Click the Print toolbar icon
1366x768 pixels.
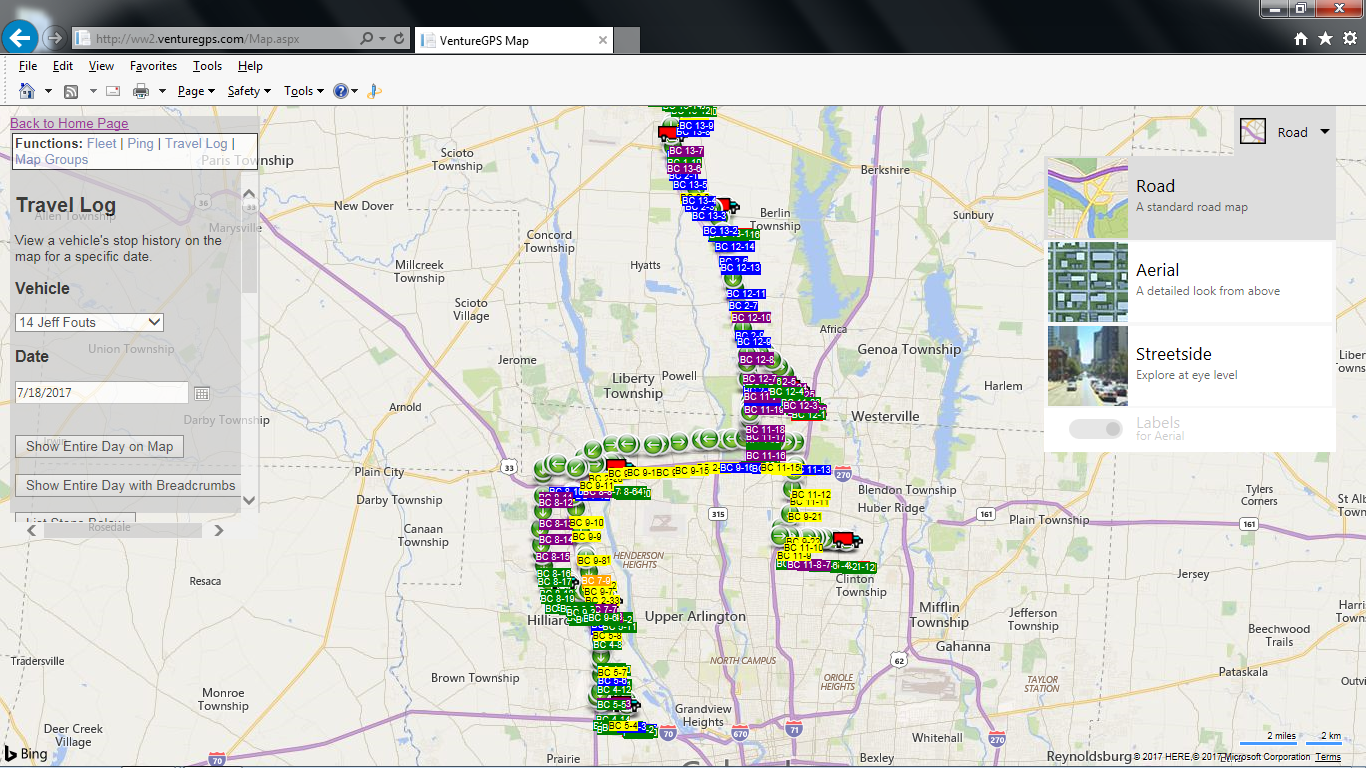tap(141, 91)
